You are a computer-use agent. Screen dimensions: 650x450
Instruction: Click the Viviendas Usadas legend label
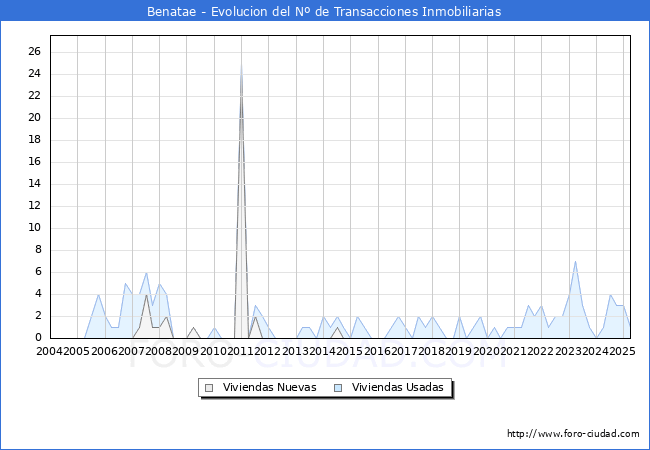398,387
